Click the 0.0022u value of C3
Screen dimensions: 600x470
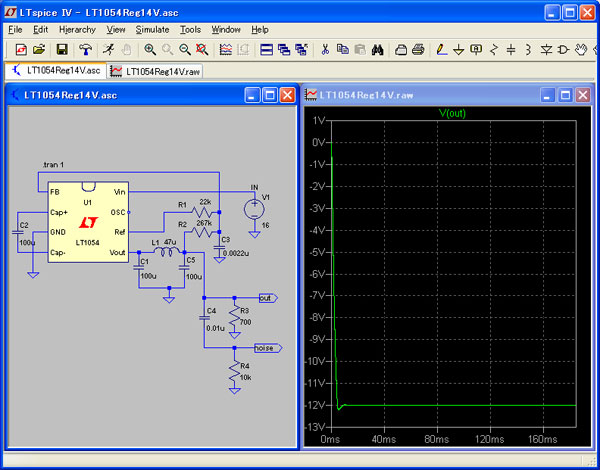(x=235, y=253)
